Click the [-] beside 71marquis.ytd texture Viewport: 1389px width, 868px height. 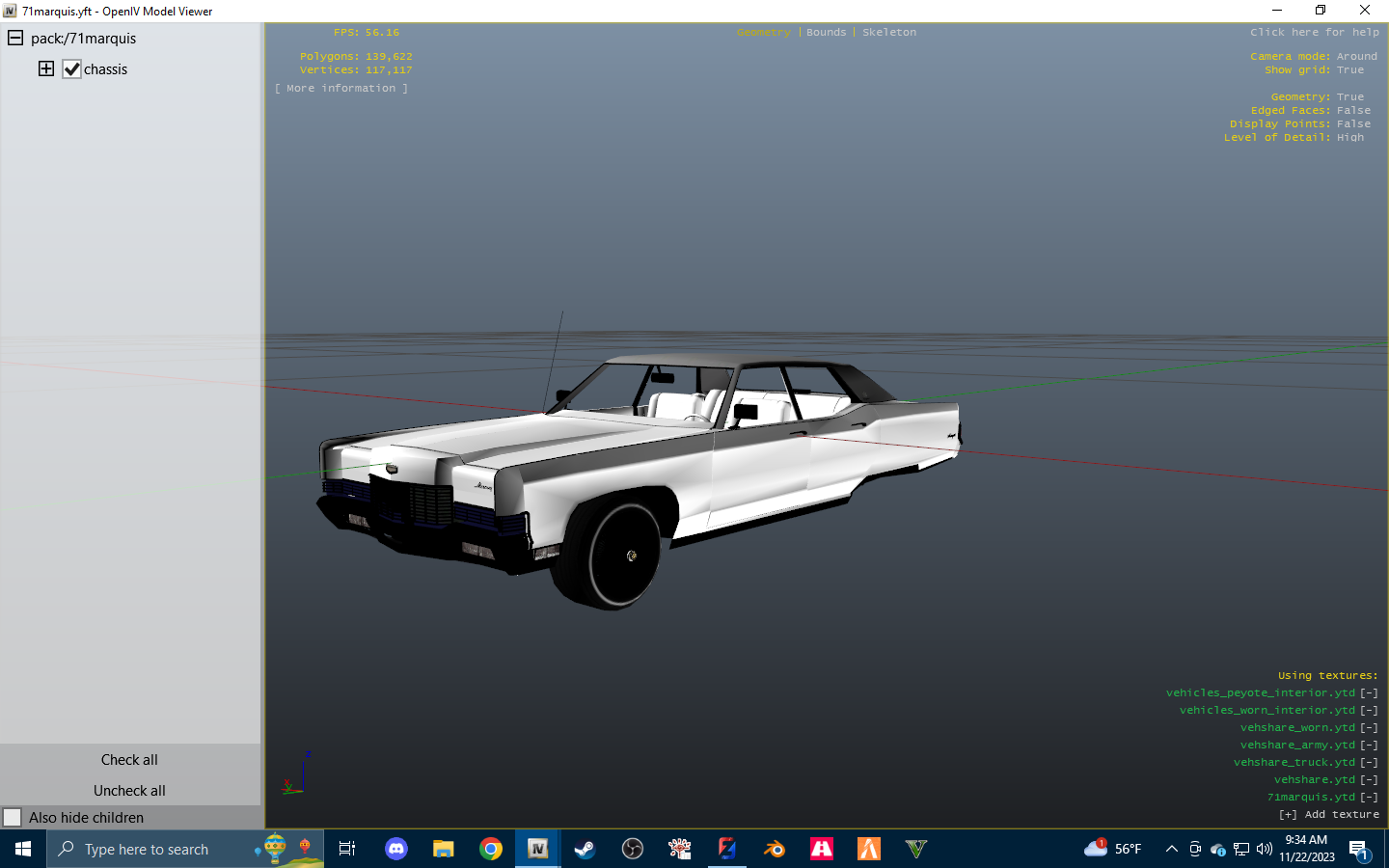click(1369, 797)
